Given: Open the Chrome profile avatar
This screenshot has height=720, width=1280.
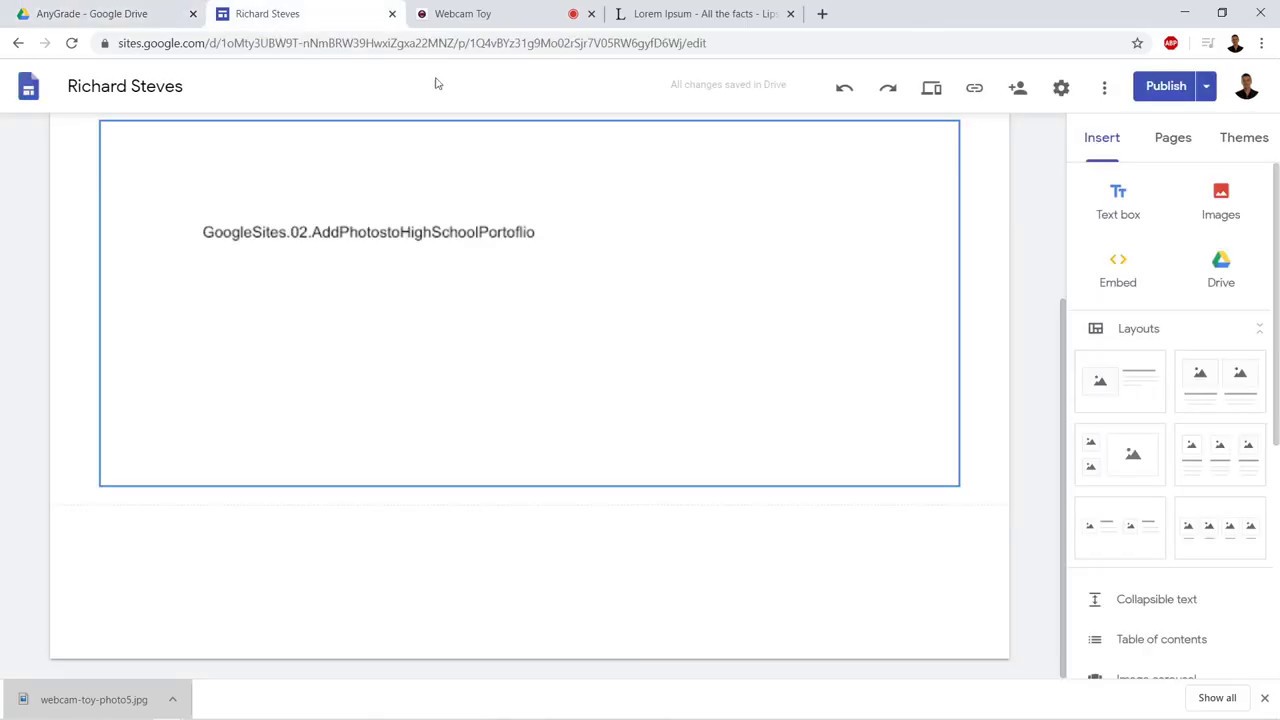Looking at the screenshot, I should pyautogui.click(x=1235, y=43).
